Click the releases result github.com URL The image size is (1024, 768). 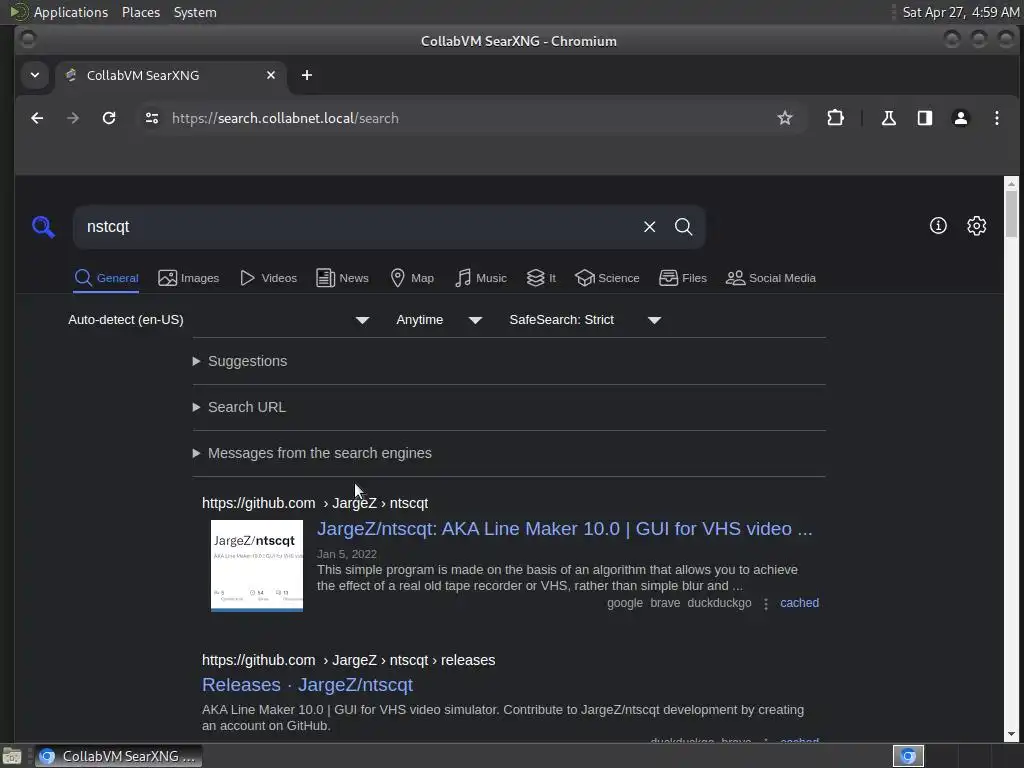click(348, 660)
